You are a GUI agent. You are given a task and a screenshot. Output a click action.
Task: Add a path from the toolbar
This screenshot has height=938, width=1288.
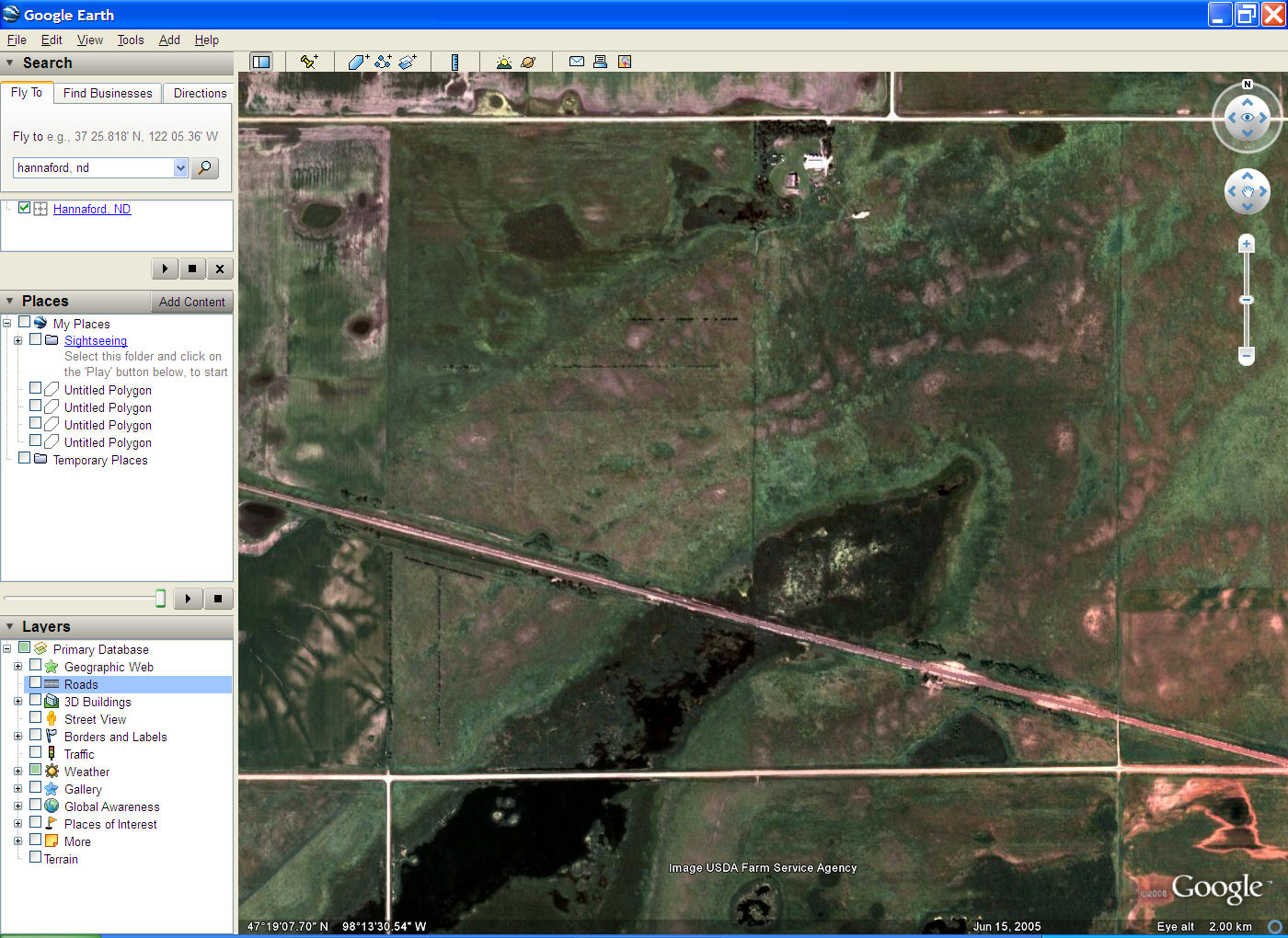click(383, 62)
